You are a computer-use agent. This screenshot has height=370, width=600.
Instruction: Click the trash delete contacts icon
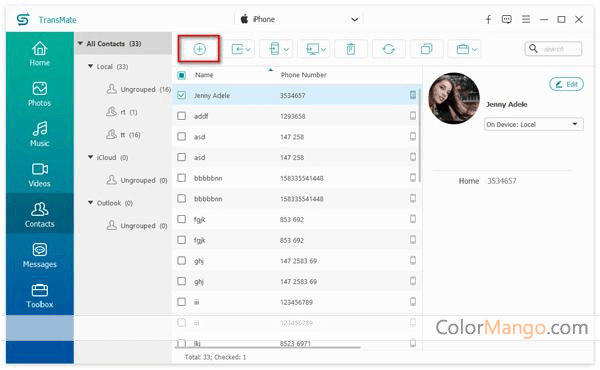coord(351,49)
